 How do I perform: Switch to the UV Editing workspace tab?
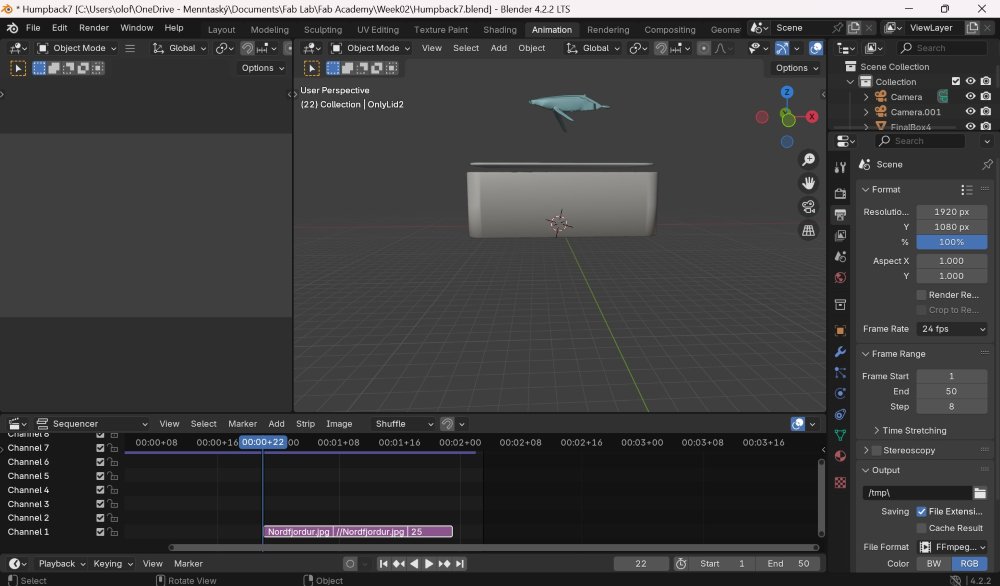pos(378,30)
